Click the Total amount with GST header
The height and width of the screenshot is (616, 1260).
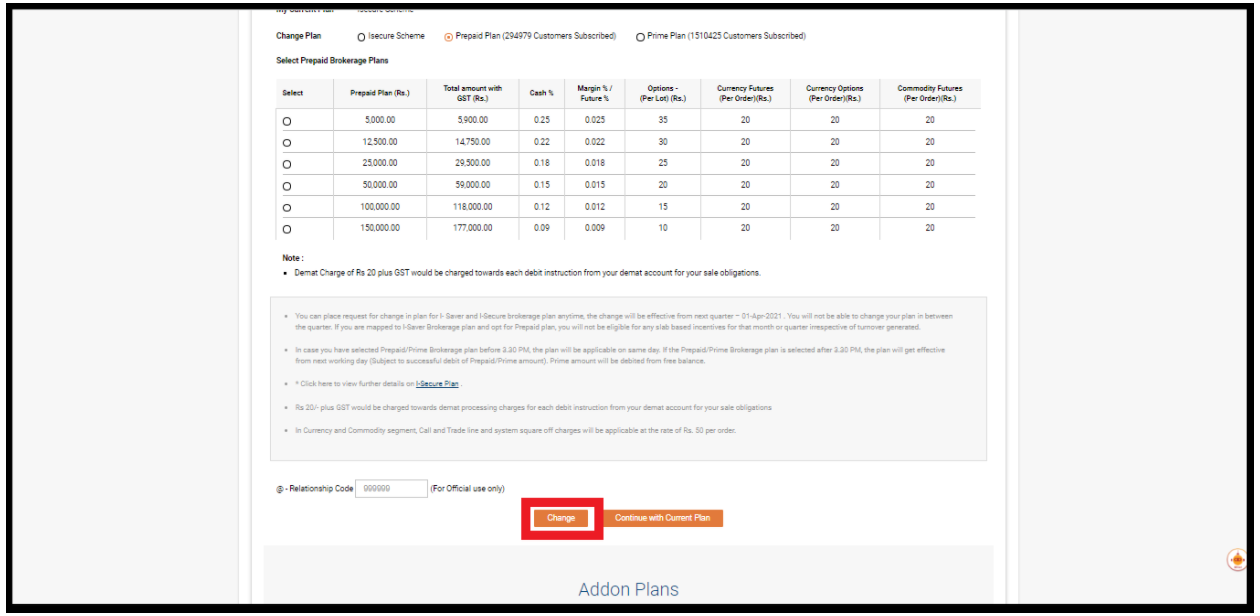click(472, 93)
